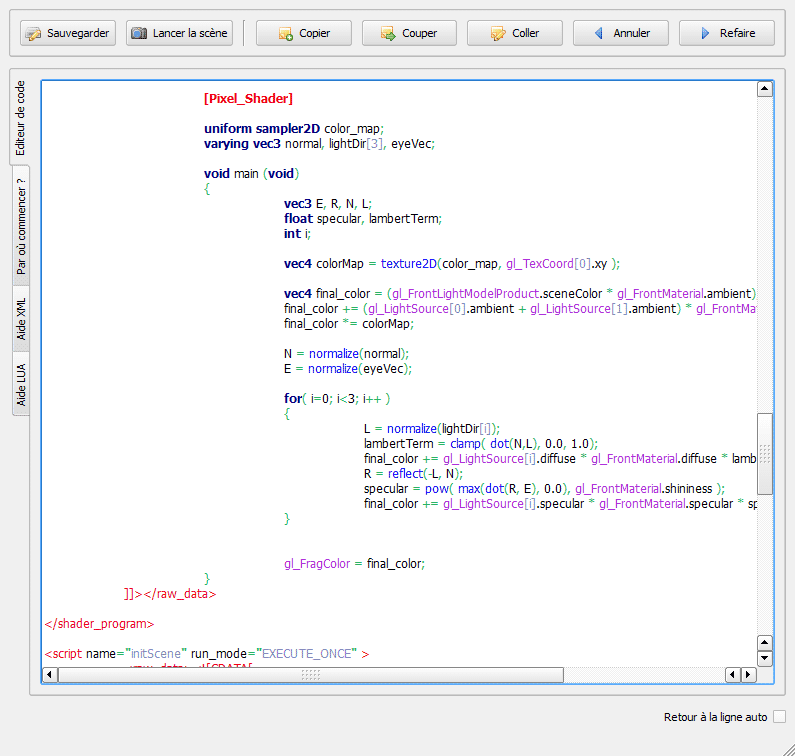
Task: Click the 'L = normalize(lightDir[i]);' line
Action: [x=432, y=428]
